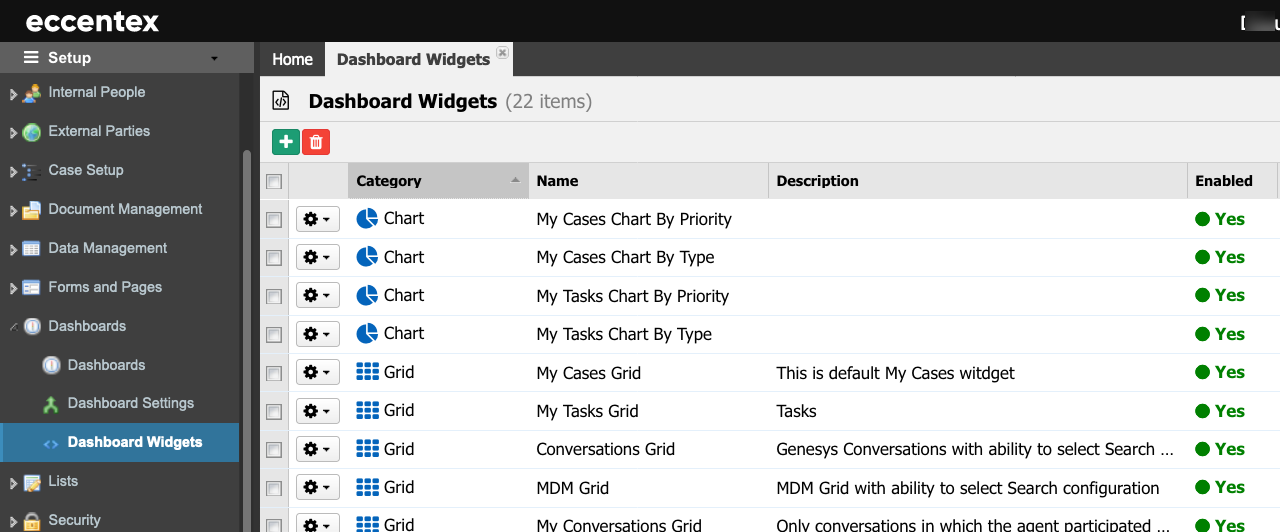Click pie chart icon for My Cases Chart By Priority

click(x=367, y=218)
